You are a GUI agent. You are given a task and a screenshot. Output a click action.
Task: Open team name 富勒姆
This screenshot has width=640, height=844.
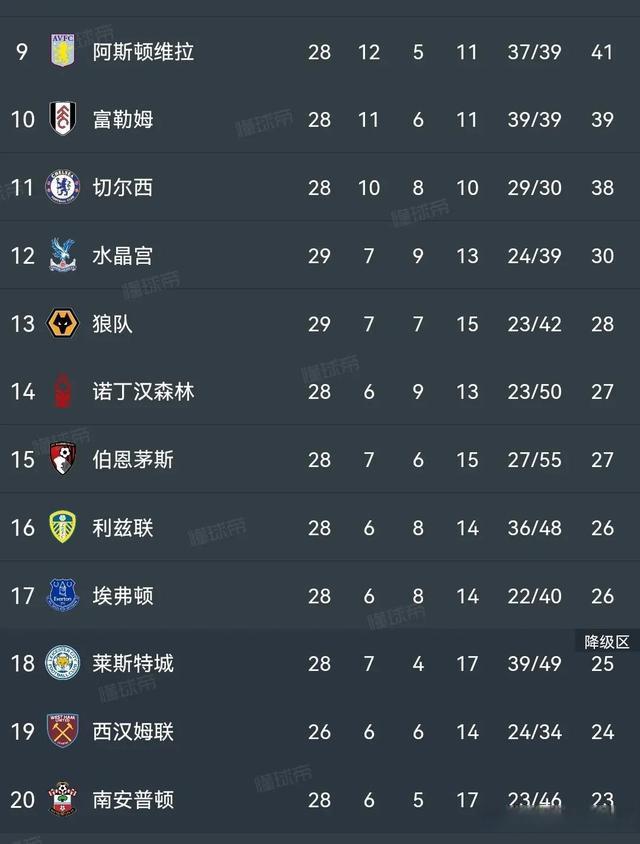(x=122, y=119)
